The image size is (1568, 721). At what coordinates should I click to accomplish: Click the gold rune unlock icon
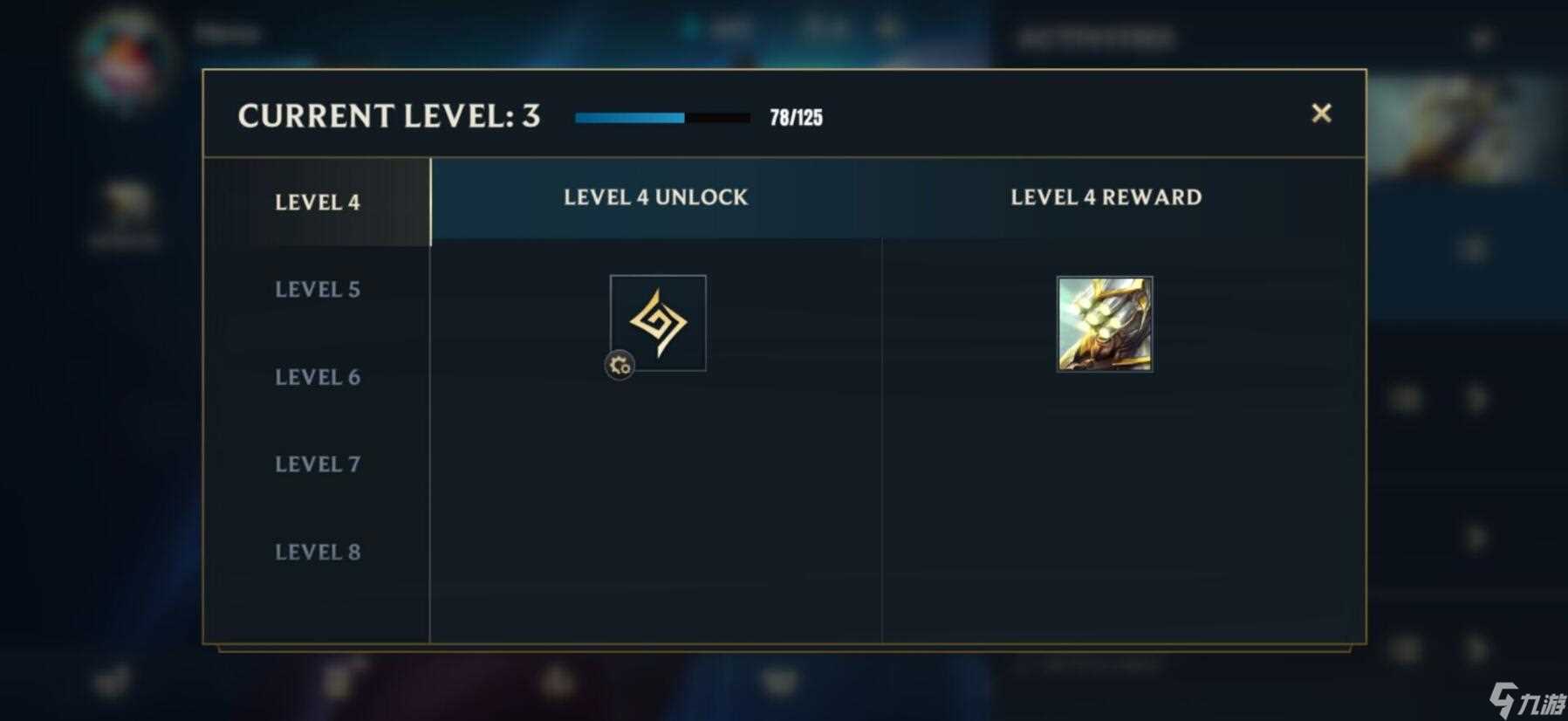659,323
